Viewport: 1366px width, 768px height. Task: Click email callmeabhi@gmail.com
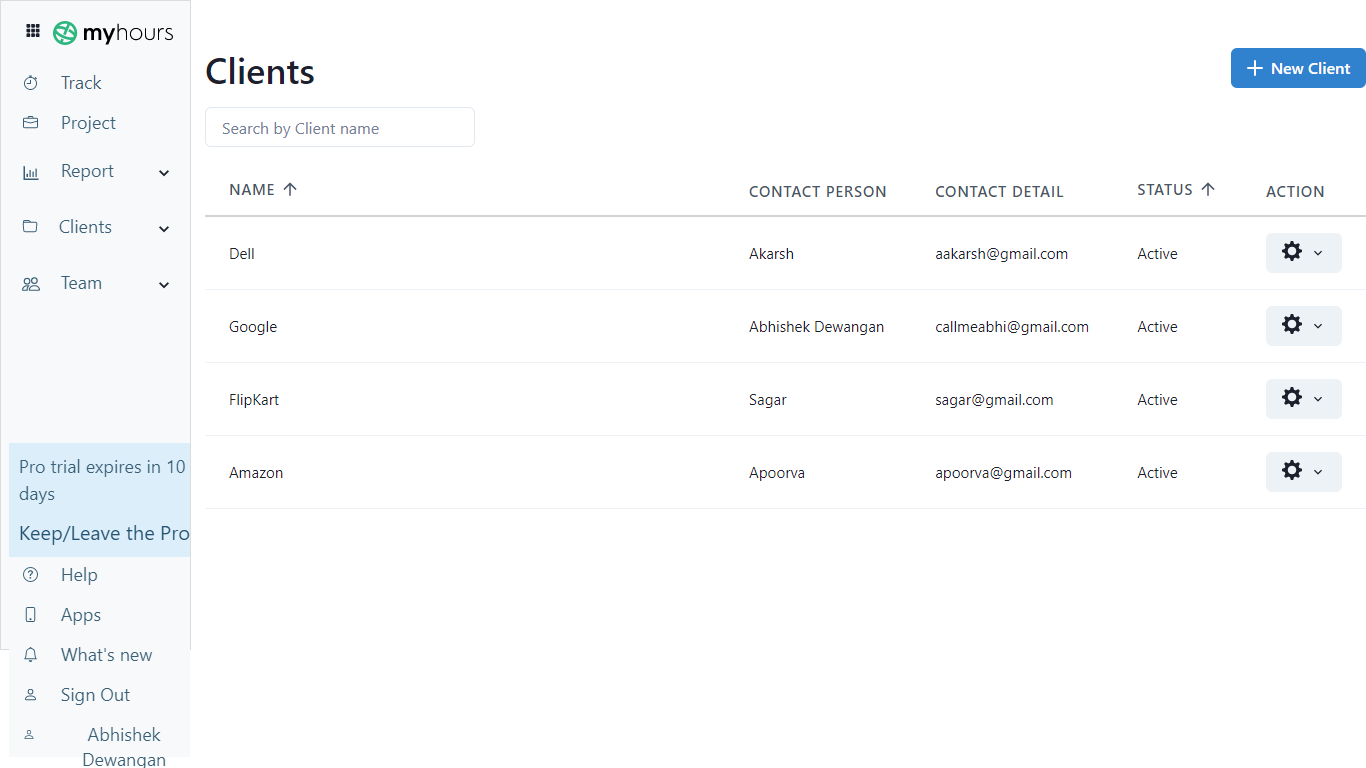pos(1012,327)
